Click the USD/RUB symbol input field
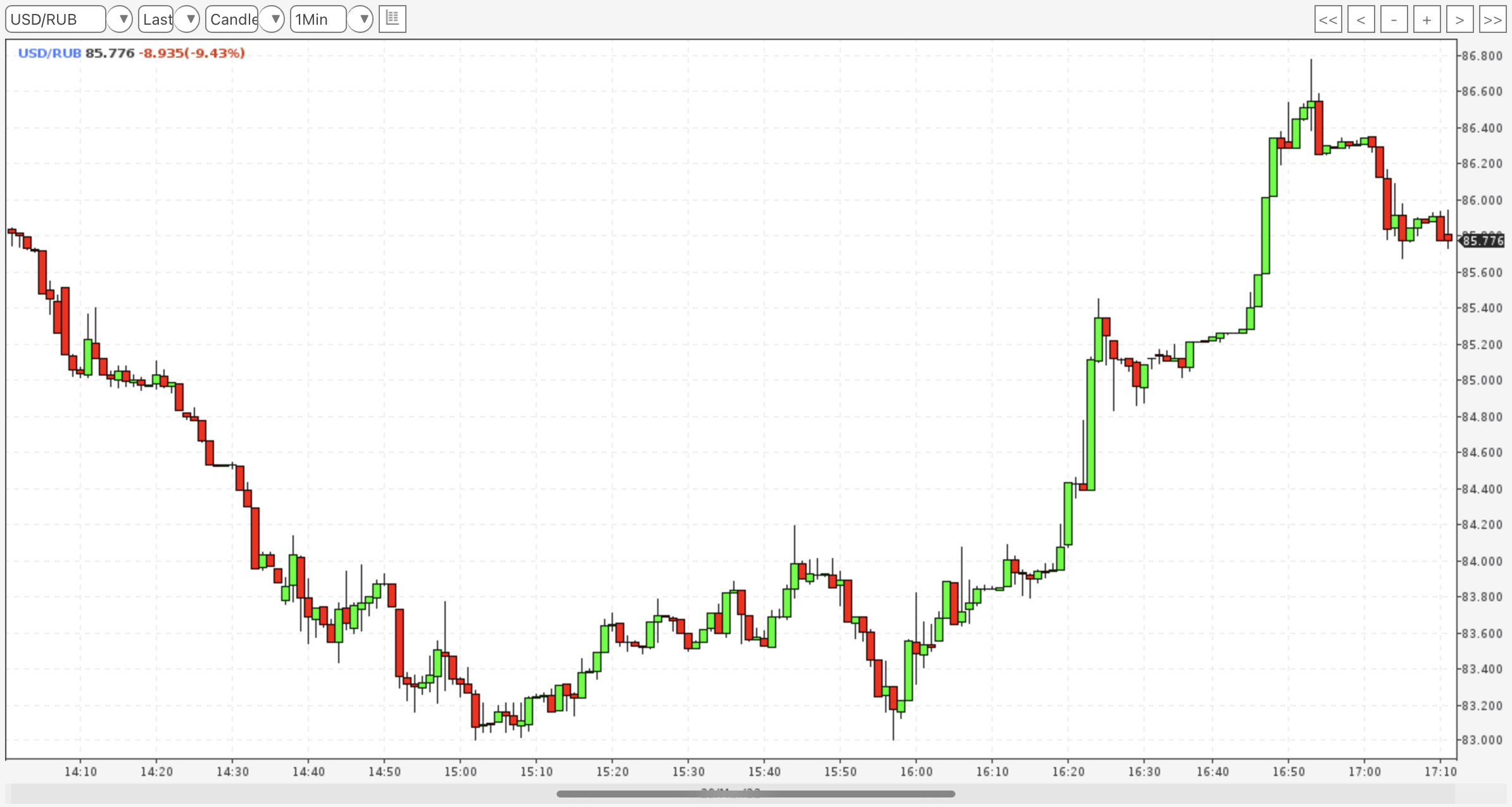The height and width of the screenshot is (807, 1512). click(54, 19)
